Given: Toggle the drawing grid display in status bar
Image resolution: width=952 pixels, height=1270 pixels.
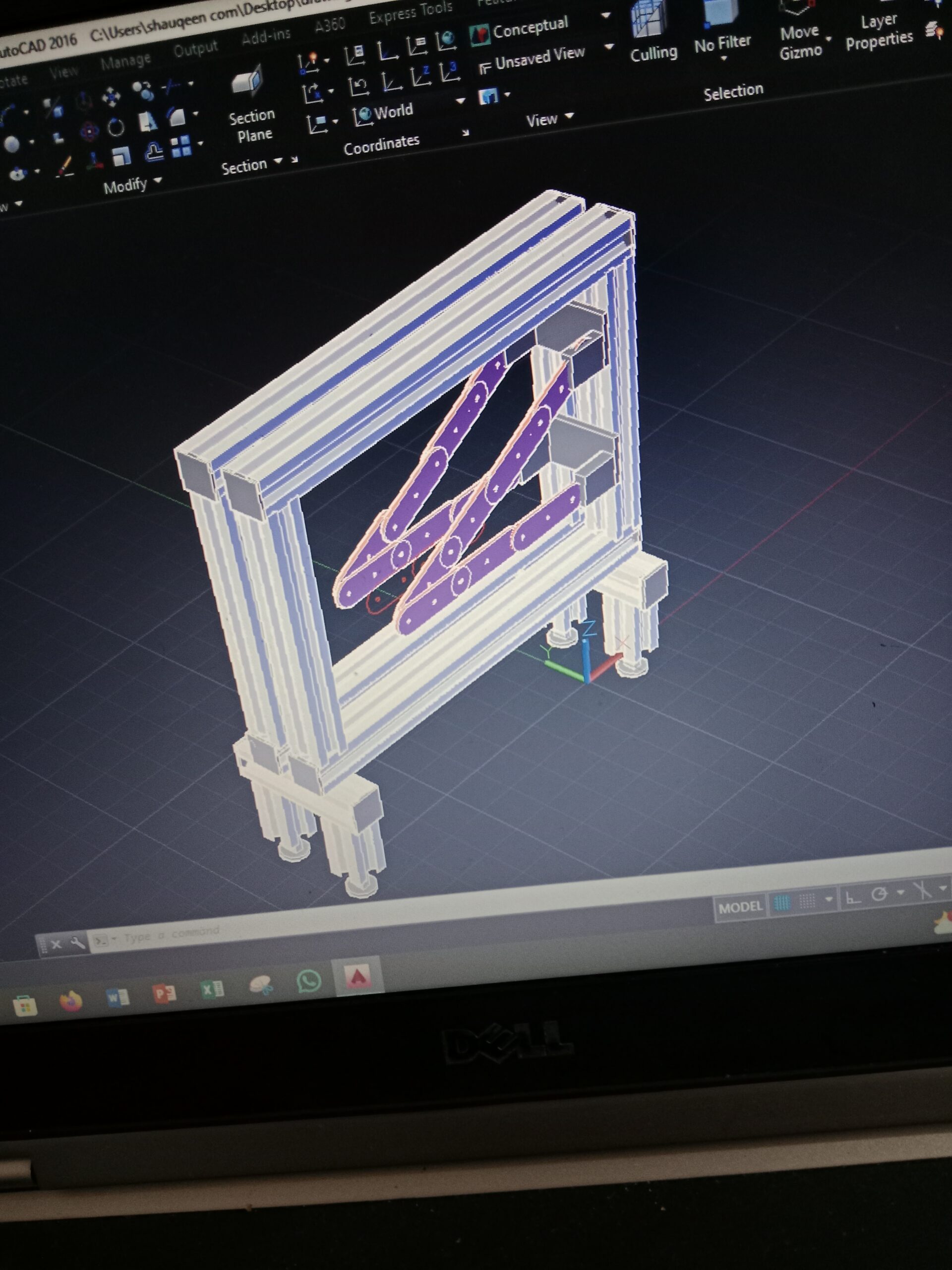Looking at the screenshot, I should click(781, 904).
